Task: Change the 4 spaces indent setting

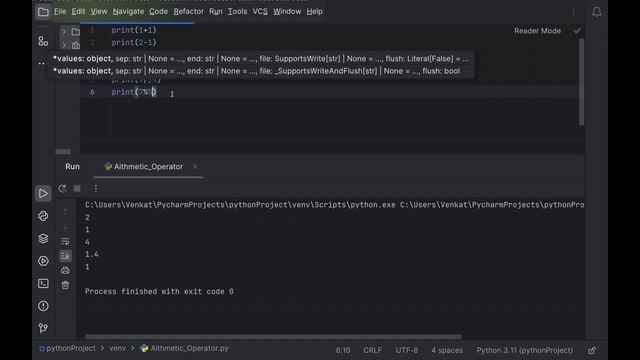Action: tap(447, 350)
